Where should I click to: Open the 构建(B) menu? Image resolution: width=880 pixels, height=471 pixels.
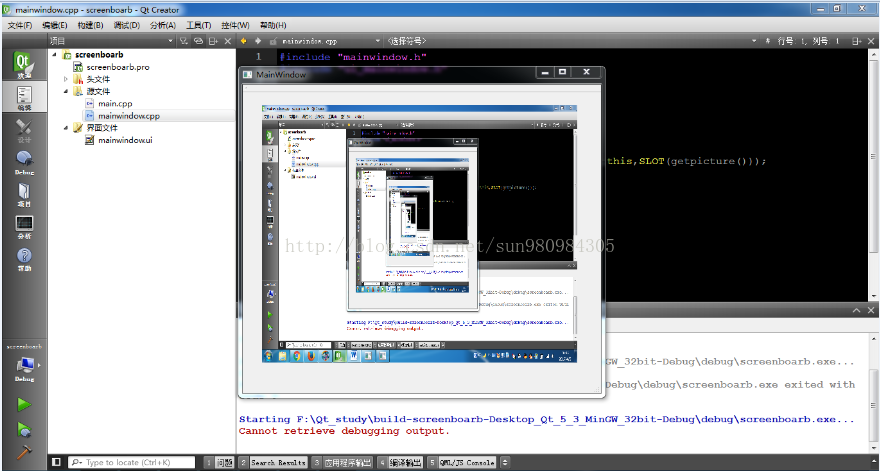(x=90, y=25)
